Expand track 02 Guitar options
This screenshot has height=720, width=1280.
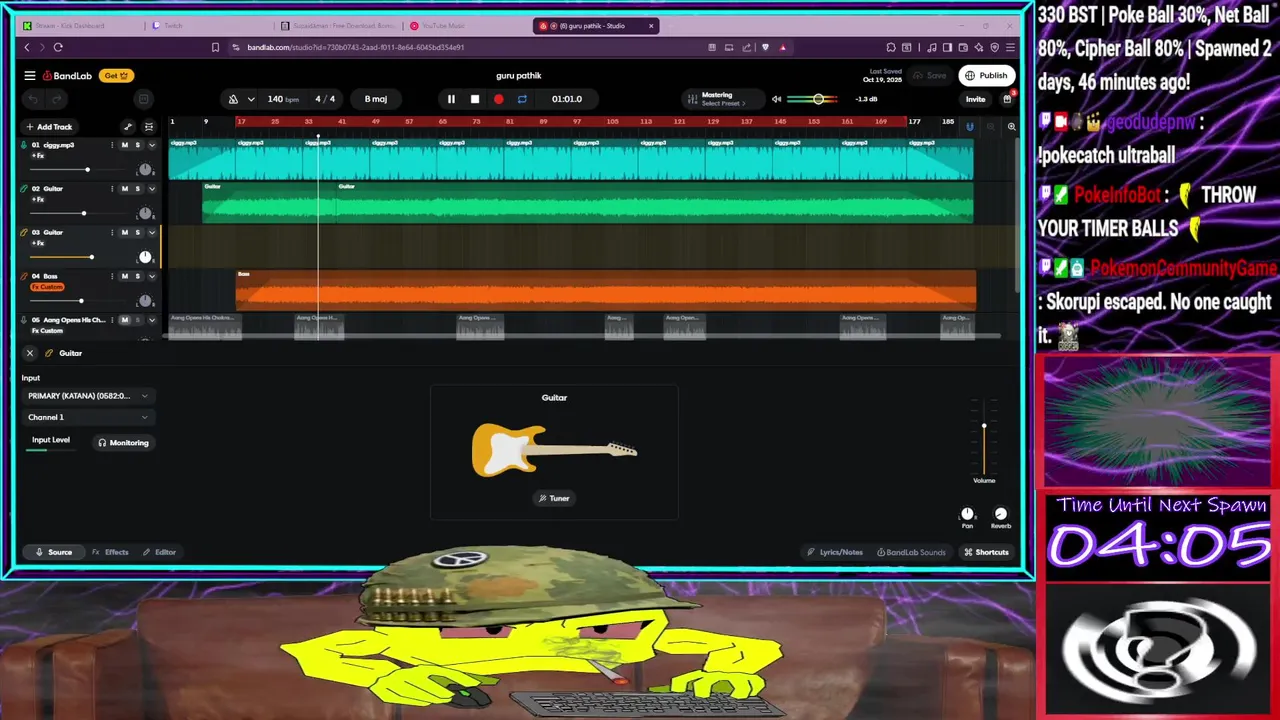click(152, 189)
